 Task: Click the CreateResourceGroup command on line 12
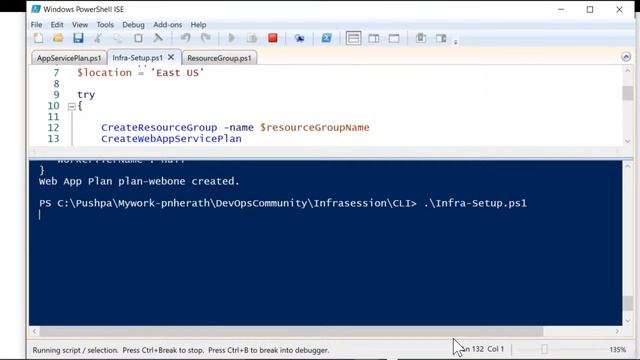(x=159, y=127)
